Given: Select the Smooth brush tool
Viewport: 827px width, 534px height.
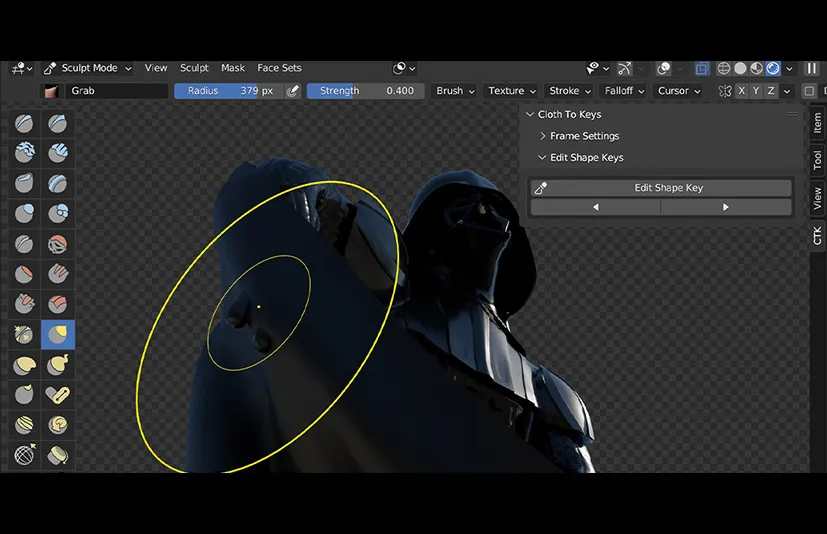Looking at the screenshot, I should click(x=57, y=244).
